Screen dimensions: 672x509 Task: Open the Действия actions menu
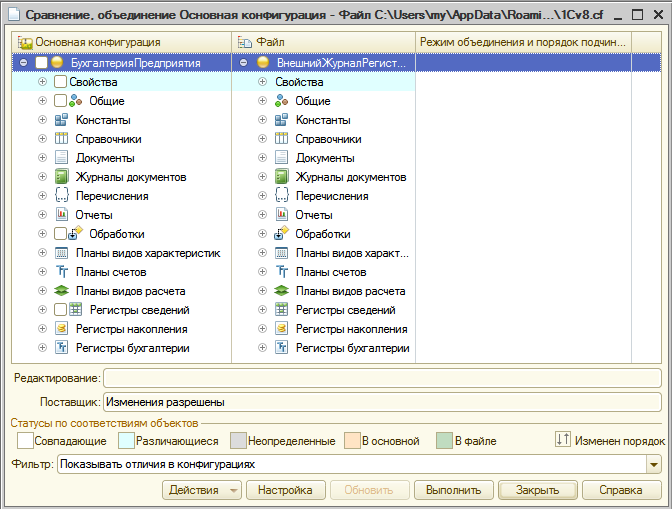tap(202, 490)
